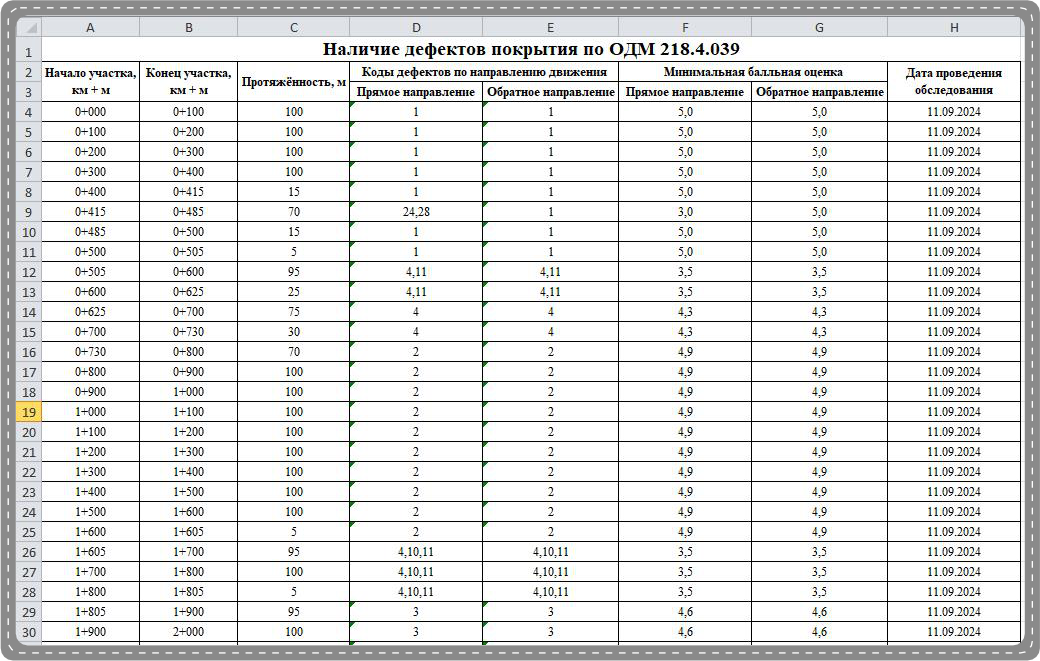This screenshot has width=1040, height=661.
Task: Click cell '0+625' in column A
Action: click(x=90, y=312)
